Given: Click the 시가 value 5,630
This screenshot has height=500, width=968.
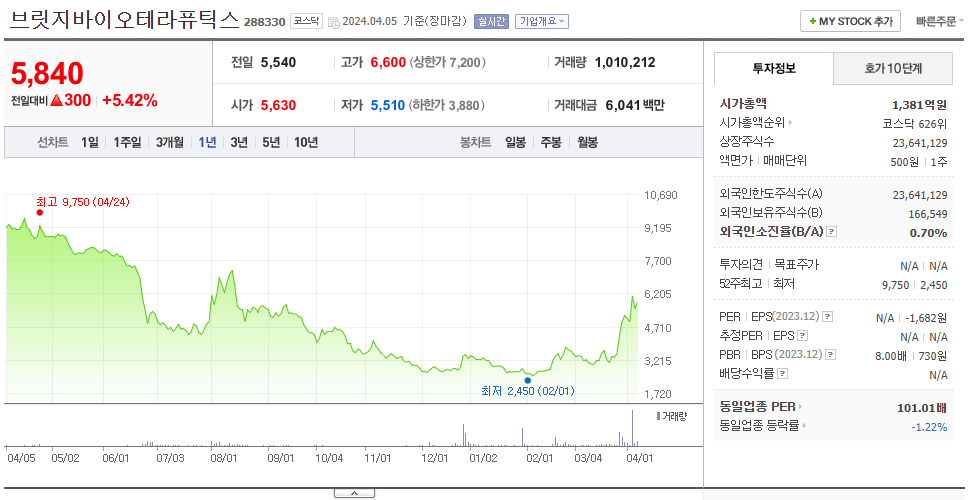Looking at the screenshot, I should pos(278,106).
